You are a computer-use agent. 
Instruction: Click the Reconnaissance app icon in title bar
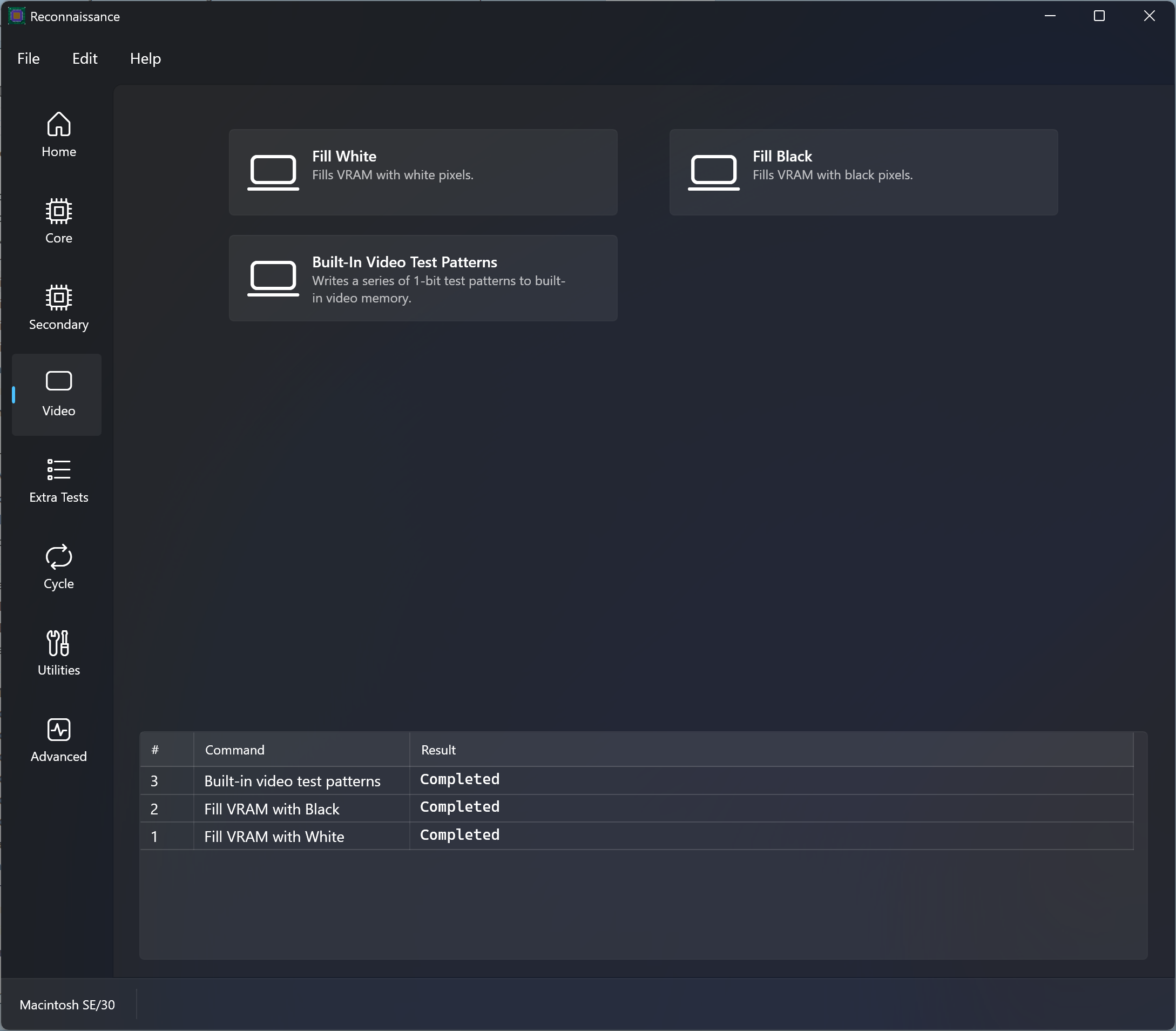coord(16,16)
